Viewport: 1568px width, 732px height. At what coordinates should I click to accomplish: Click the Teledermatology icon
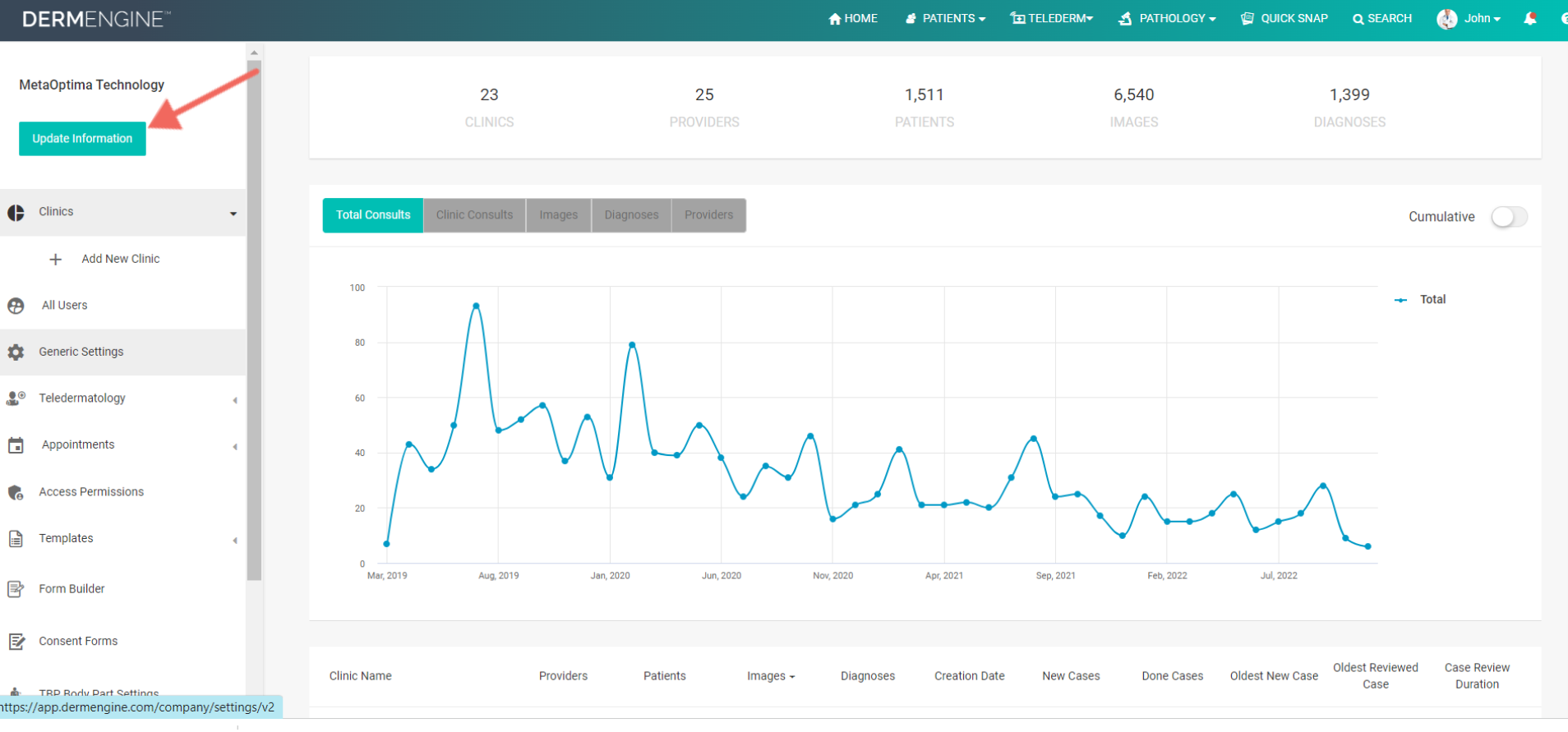[x=16, y=398]
